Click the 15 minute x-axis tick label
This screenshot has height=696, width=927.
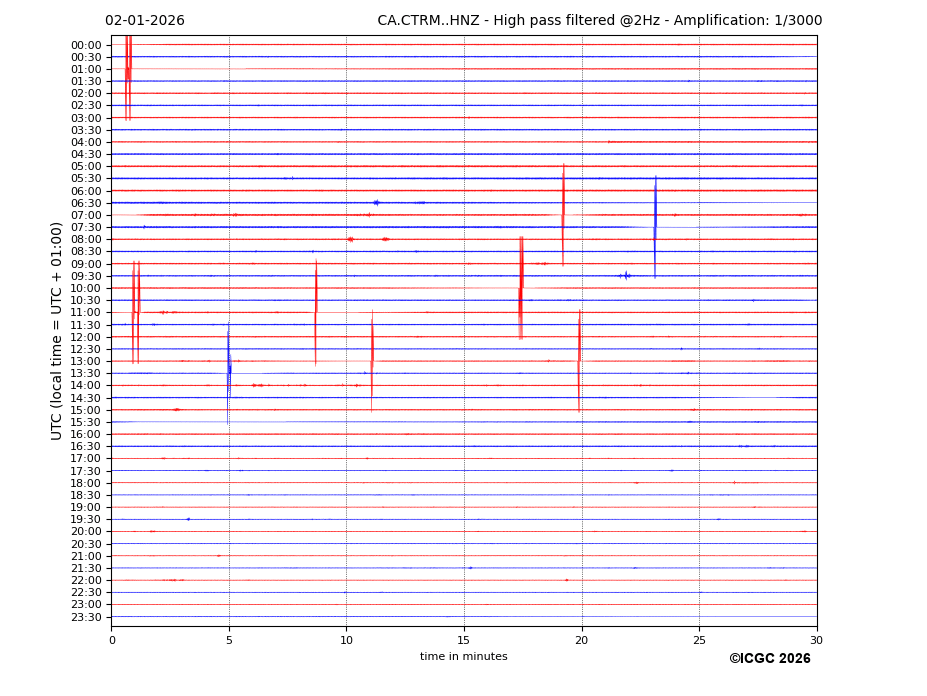(464, 641)
